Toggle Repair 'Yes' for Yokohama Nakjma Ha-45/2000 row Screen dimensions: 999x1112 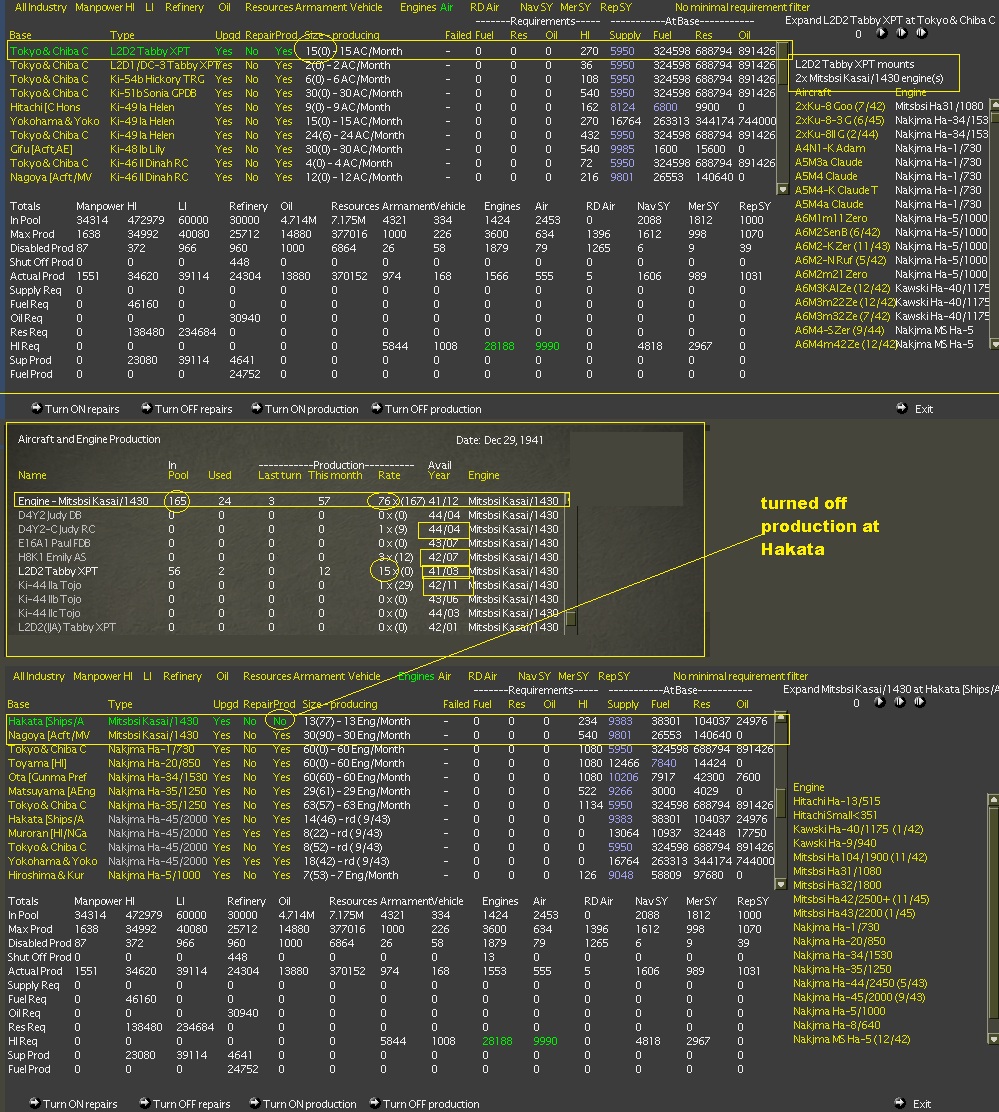(252, 861)
